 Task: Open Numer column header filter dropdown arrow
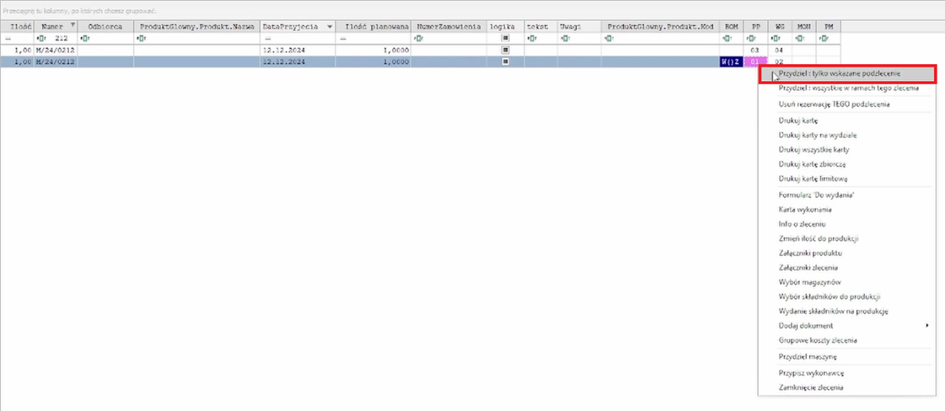pyautogui.click(x=71, y=25)
